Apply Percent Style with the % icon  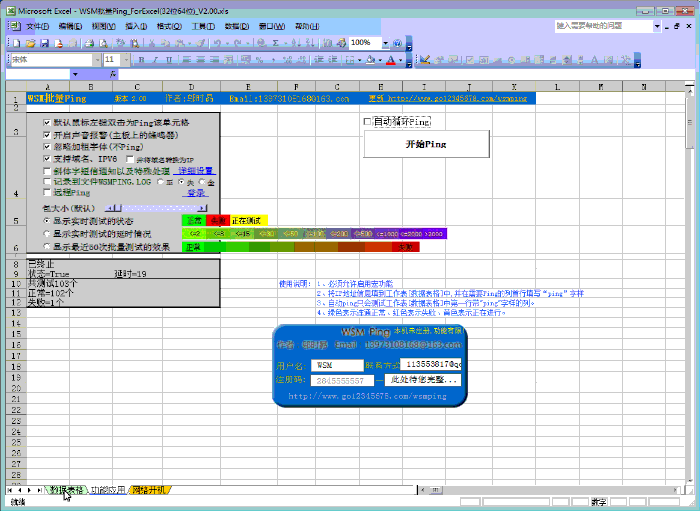(259, 60)
